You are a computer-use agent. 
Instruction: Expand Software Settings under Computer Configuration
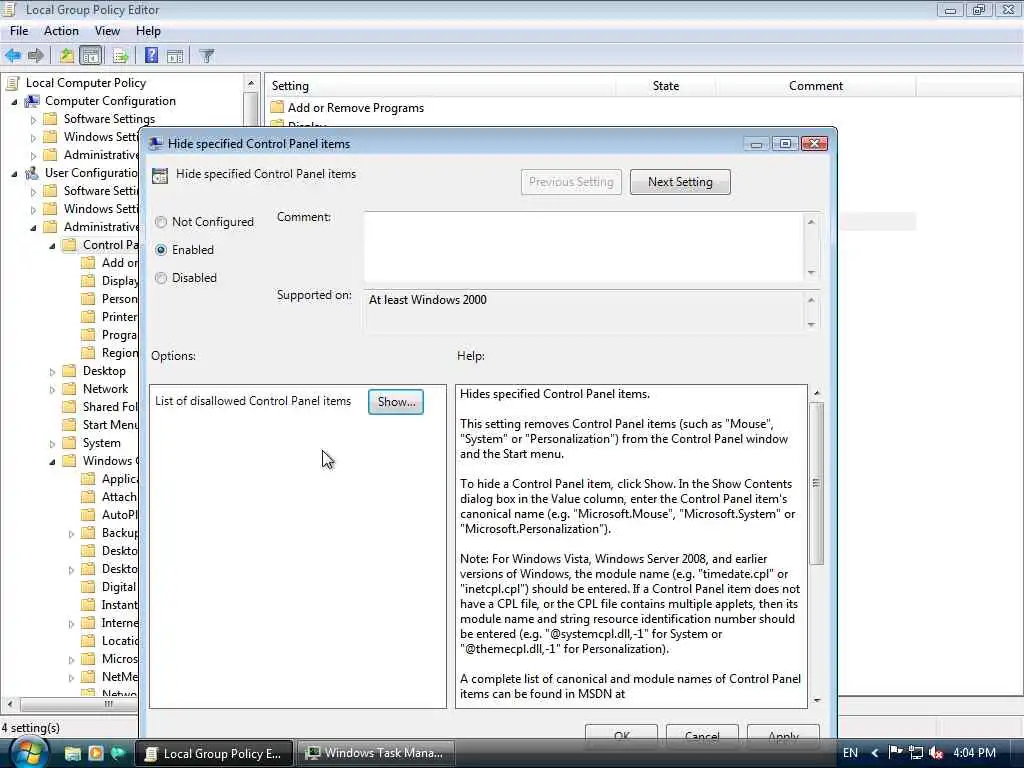[x=33, y=120]
